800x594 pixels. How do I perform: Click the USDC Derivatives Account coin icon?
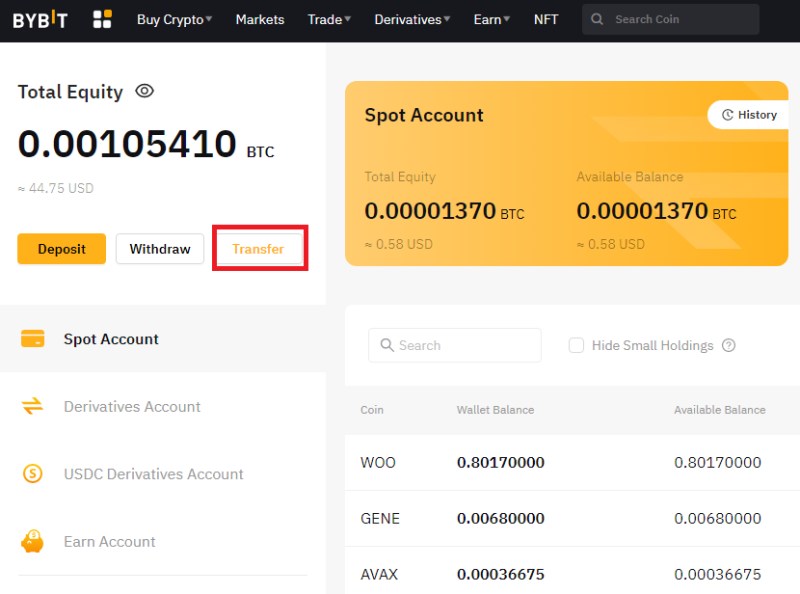[33, 474]
